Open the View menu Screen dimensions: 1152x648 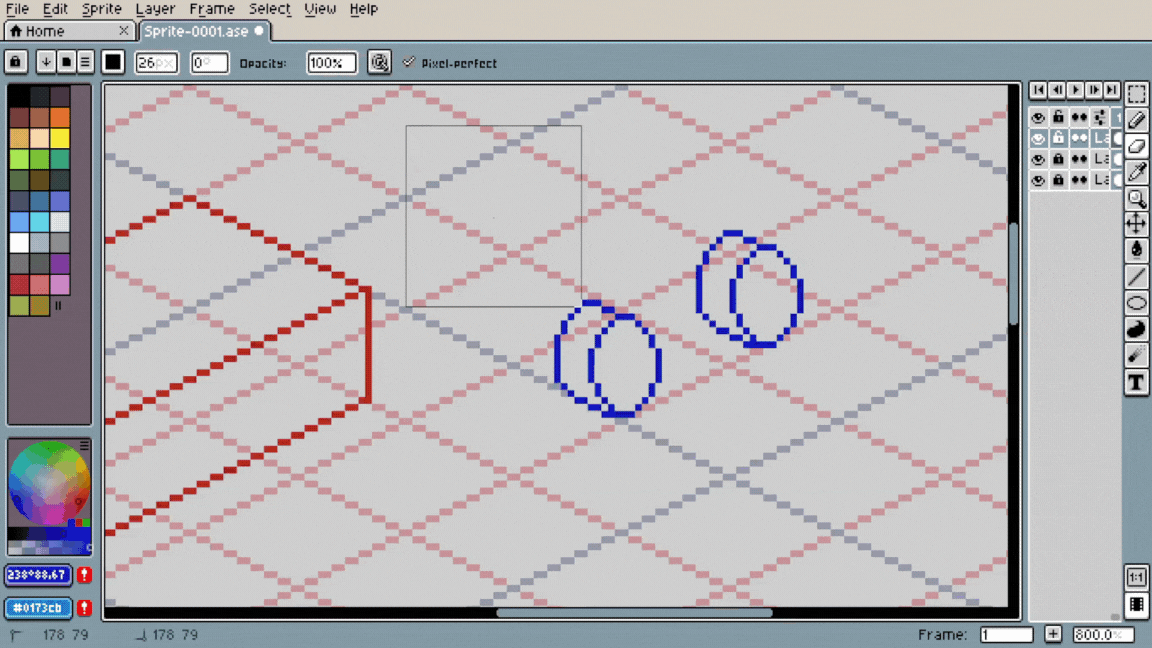320,9
